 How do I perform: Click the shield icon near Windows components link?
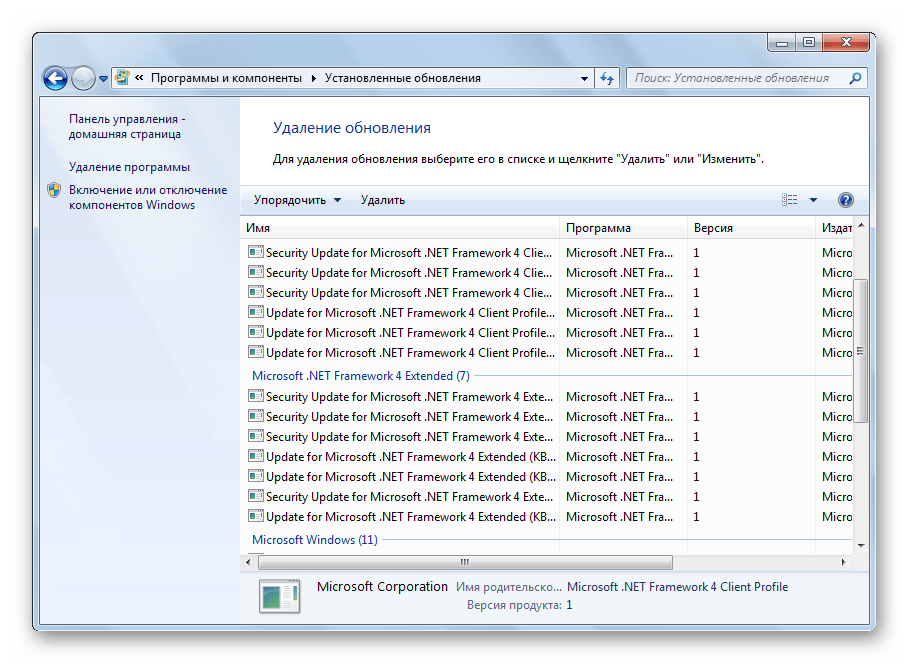pyautogui.click(x=54, y=190)
